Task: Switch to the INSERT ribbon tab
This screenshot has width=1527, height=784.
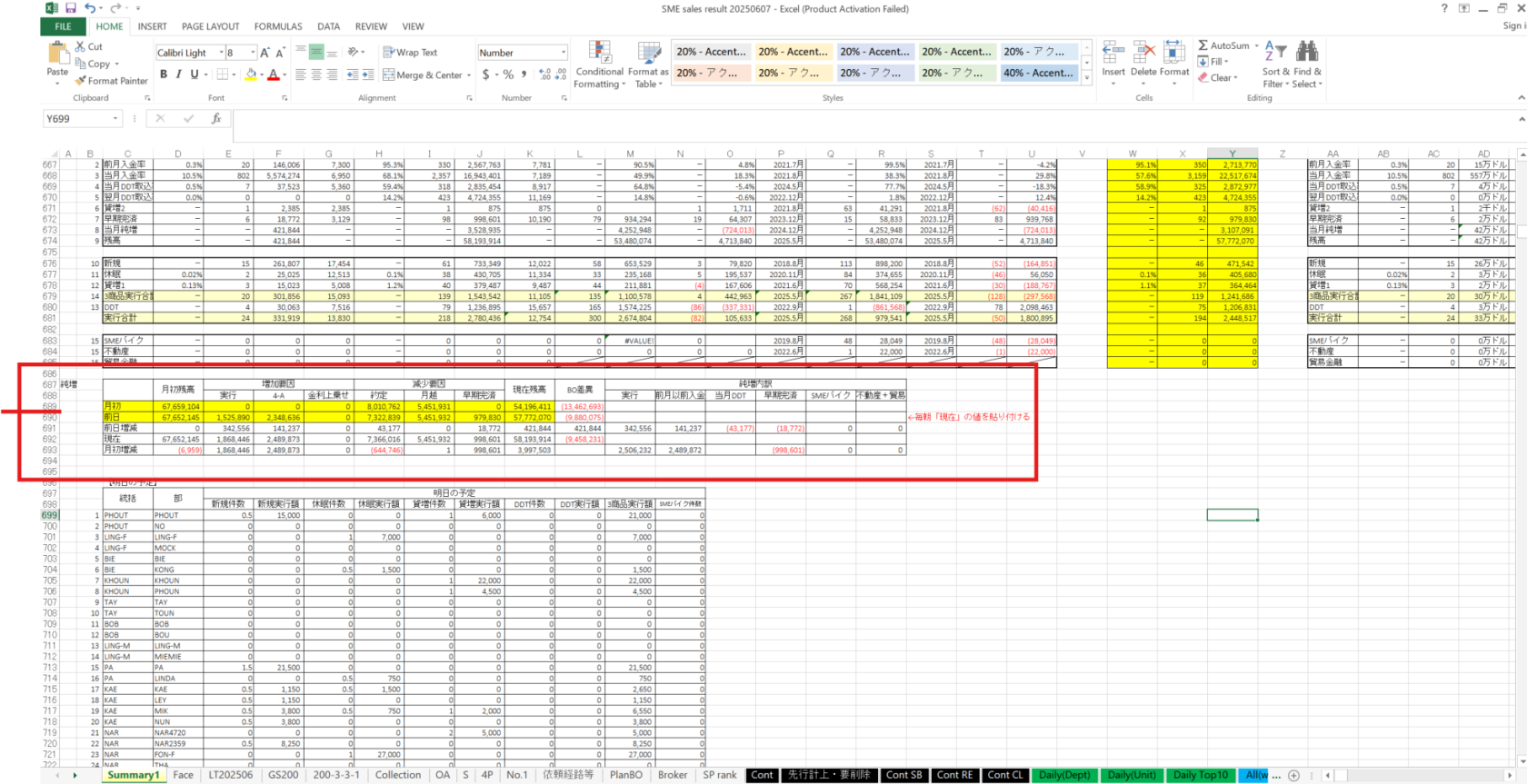Action: tap(153, 26)
